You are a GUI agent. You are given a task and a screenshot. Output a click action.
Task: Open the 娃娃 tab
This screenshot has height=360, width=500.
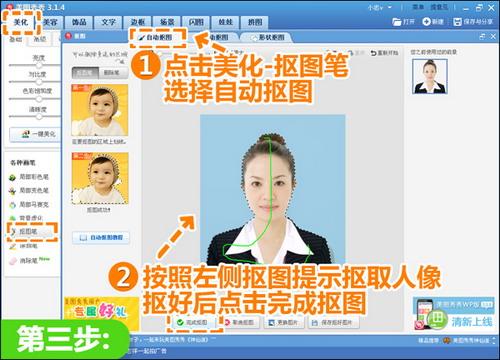pyautogui.click(x=225, y=22)
